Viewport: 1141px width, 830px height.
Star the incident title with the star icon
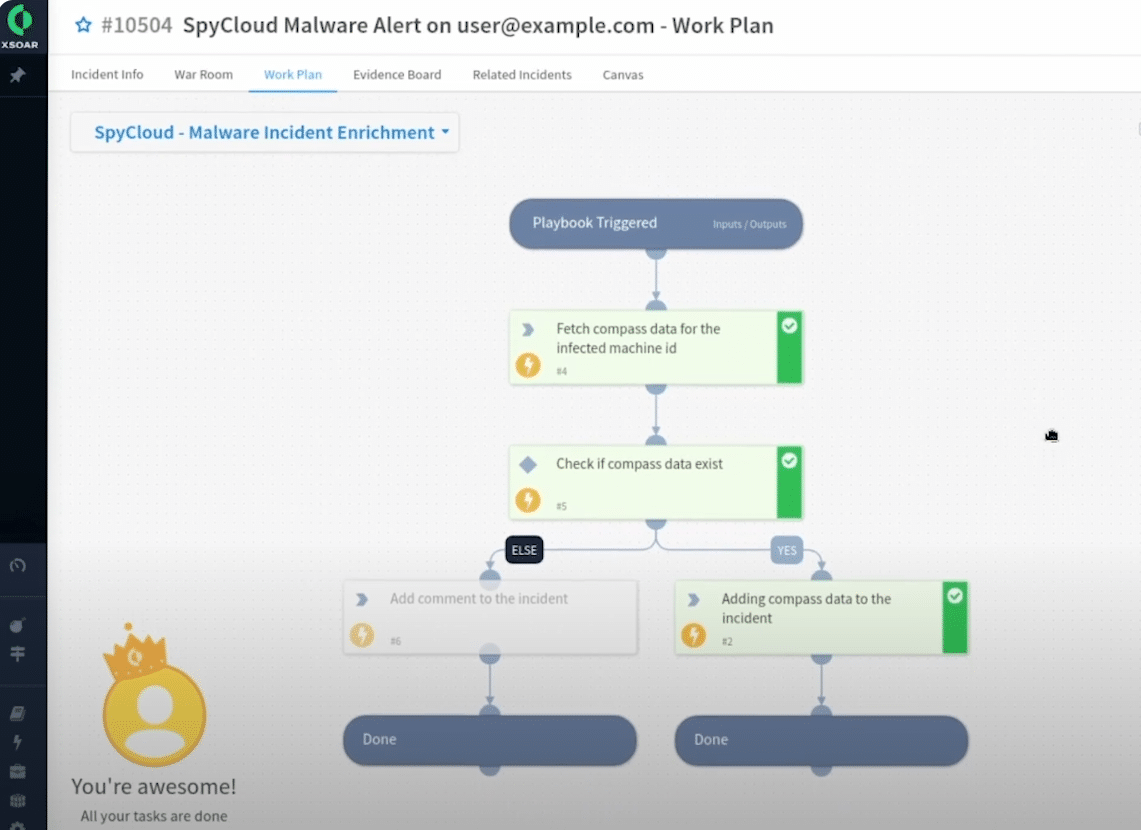point(82,25)
